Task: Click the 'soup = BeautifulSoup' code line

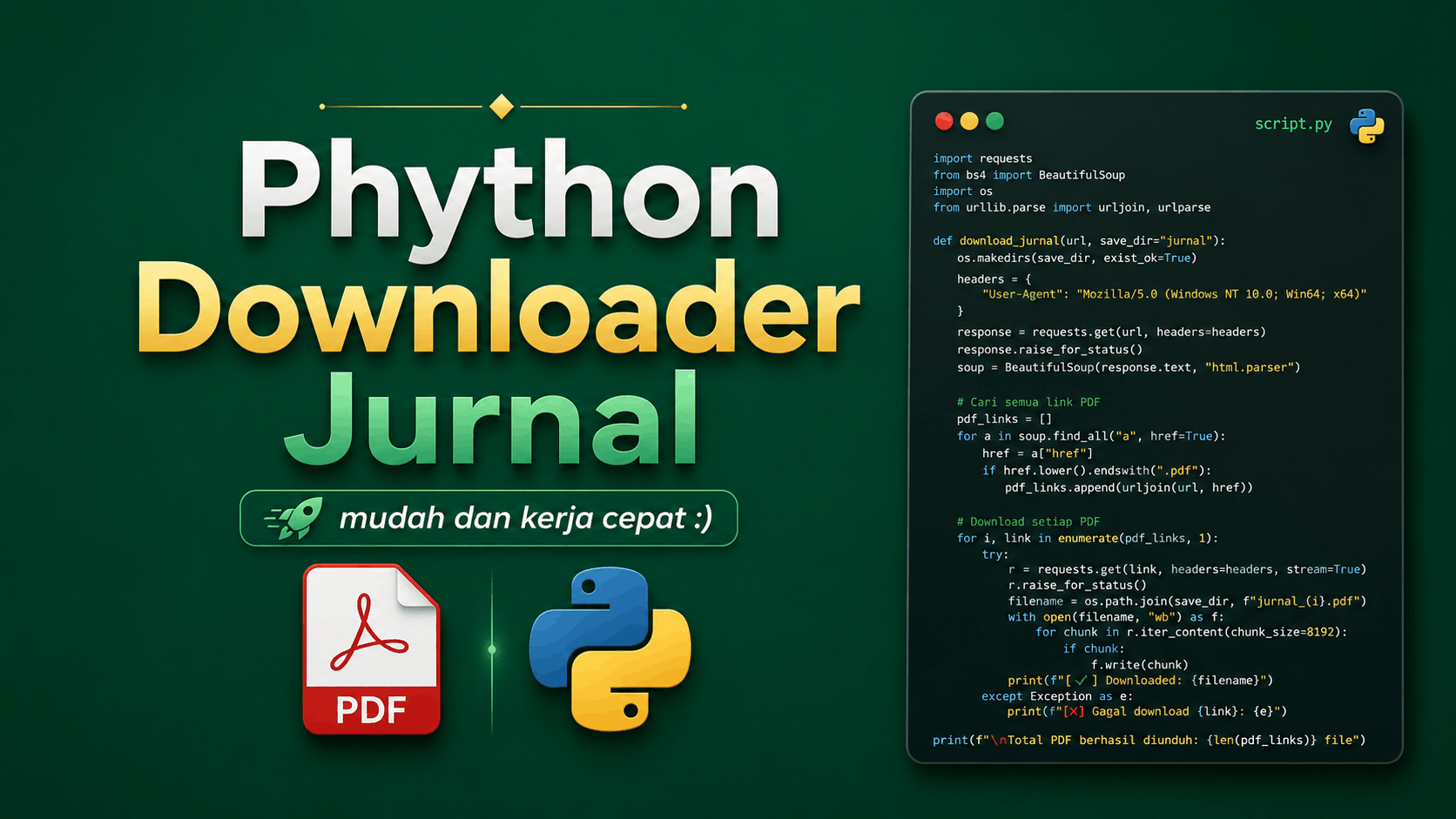Action: point(1129,367)
